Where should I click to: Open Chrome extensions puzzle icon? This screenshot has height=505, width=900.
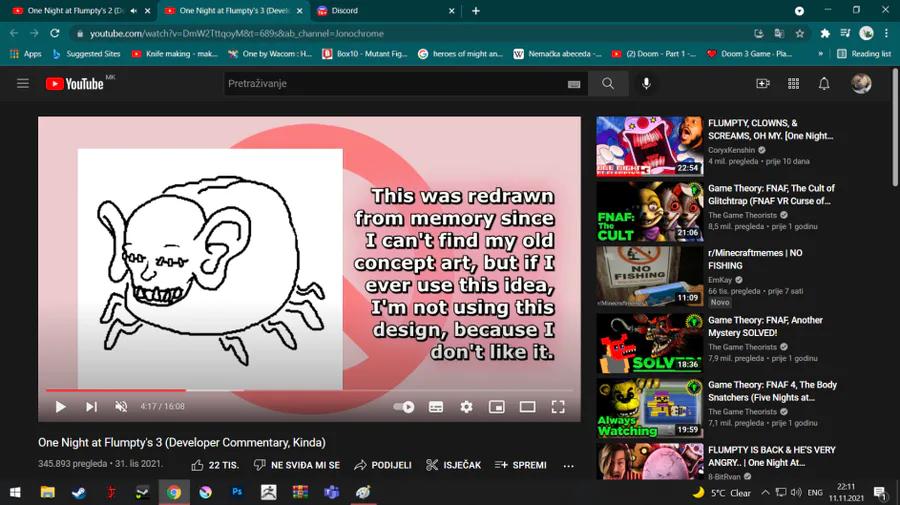coord(825,33)
